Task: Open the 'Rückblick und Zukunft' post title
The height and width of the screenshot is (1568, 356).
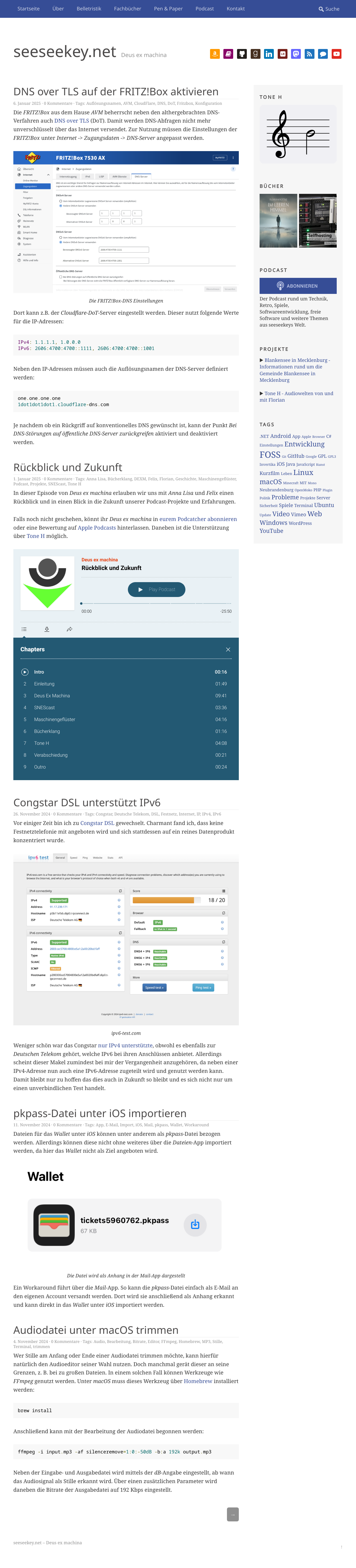Action: [x=68, y=467]
